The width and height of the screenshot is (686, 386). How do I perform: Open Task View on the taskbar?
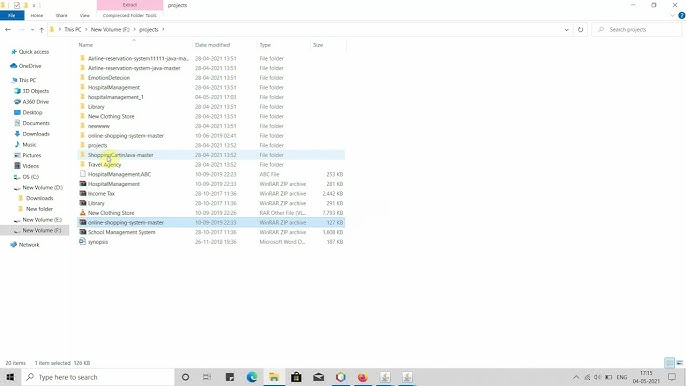(x=207, y=377)
